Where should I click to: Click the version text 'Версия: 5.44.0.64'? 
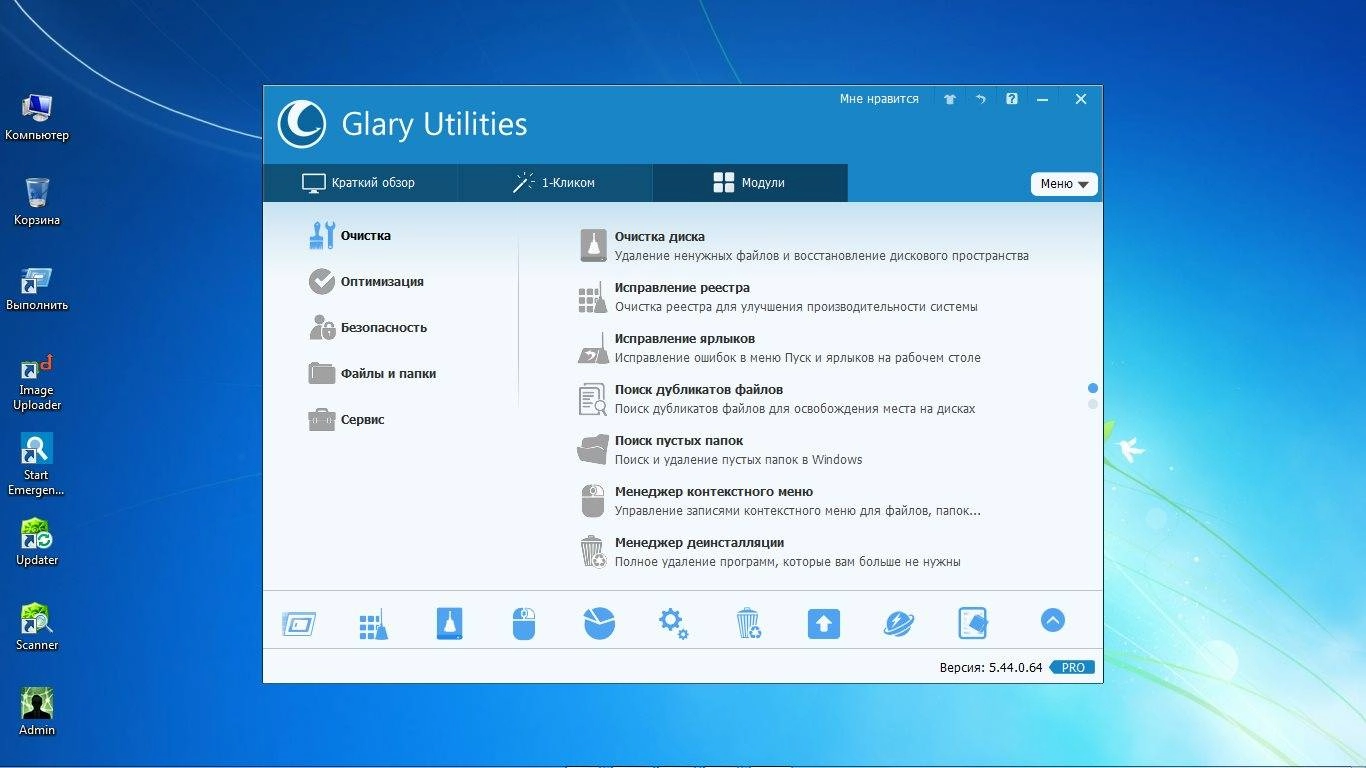[991, 667]
